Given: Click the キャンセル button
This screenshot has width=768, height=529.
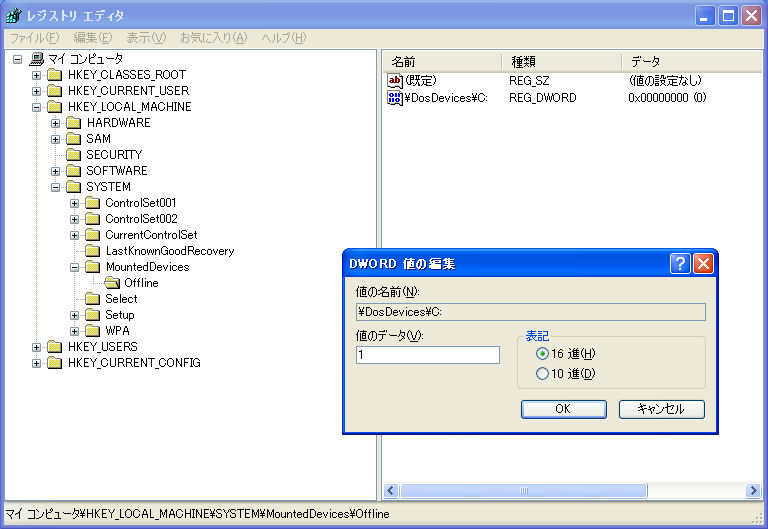Looking at the screenshot, I should pos(661,409).
